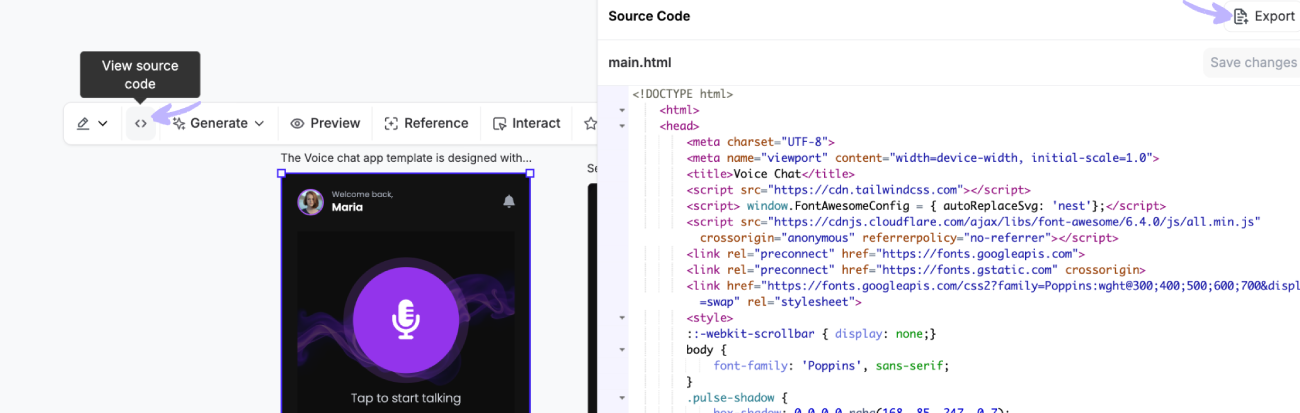Switch to Preview mode
1300x413 pixels.
click(x=325, y=124)
